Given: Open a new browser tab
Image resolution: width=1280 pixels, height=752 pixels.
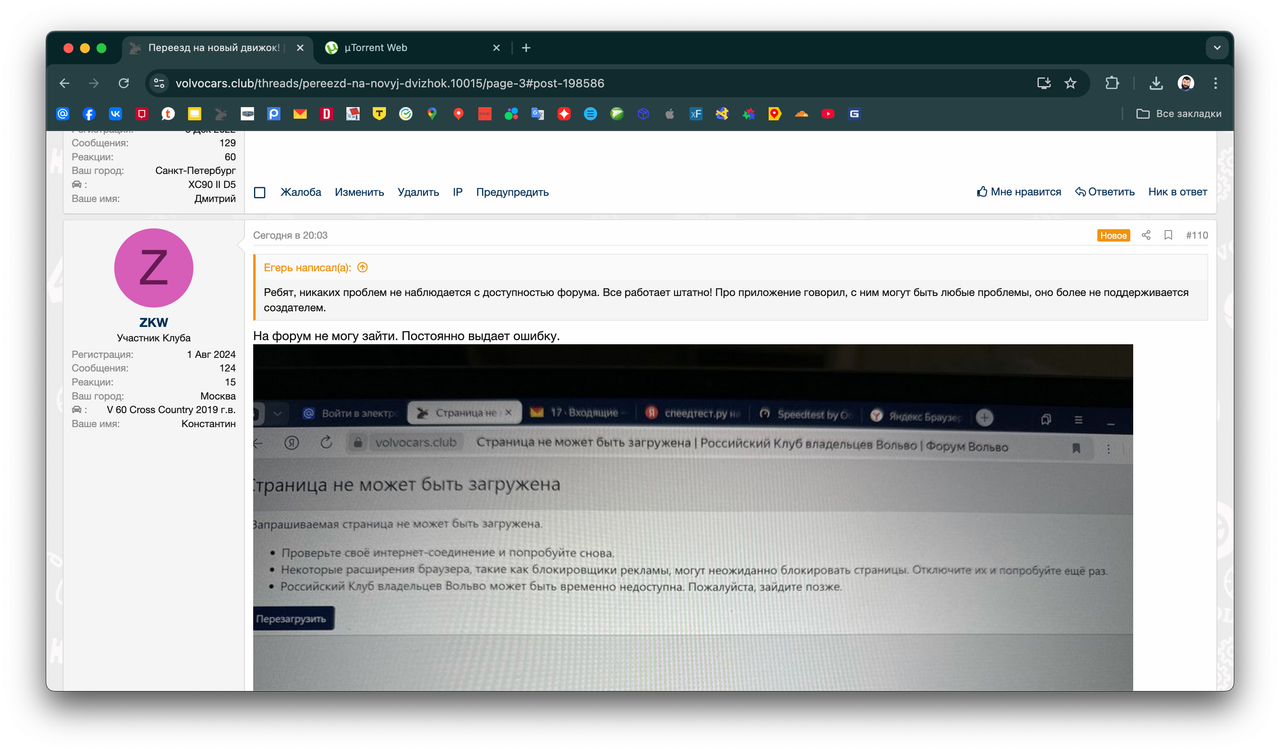Looking at the screenshot, I should coord(526,47).
